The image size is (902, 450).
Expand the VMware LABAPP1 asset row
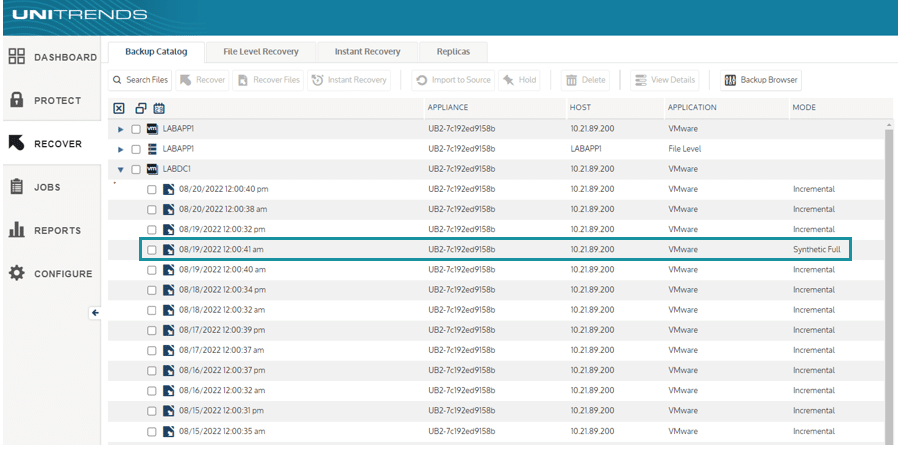pos(121,129)
